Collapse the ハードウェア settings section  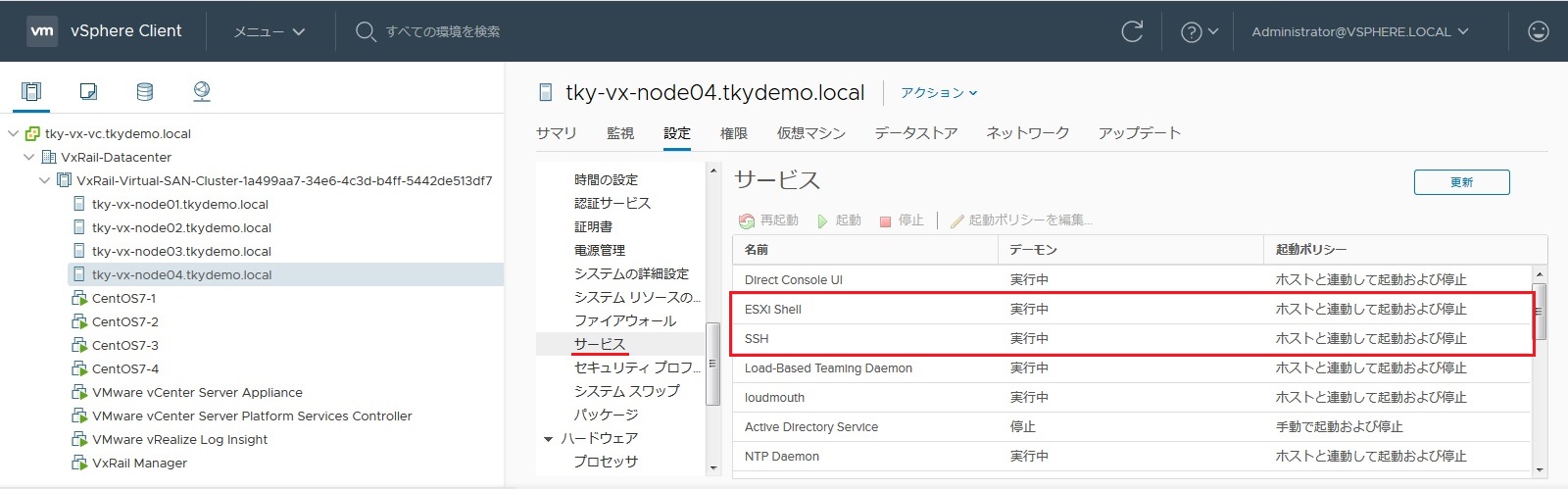[549, 439]
